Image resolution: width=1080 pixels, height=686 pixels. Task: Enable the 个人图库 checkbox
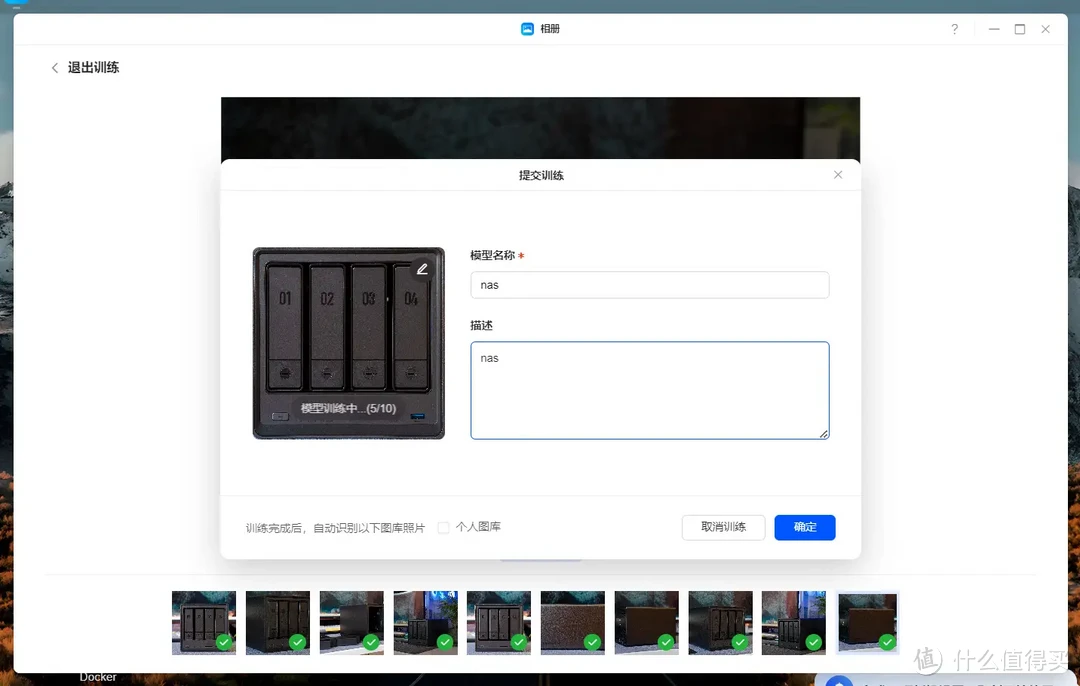pyautogui.click(x=443, y=525)
